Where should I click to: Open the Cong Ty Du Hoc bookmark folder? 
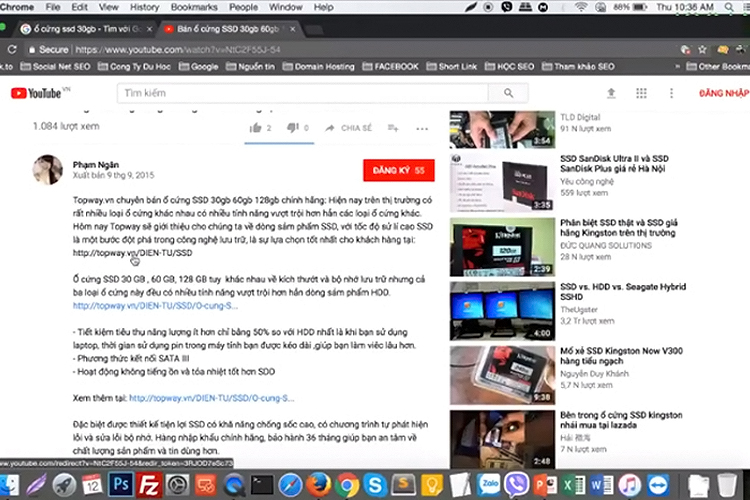[134, 67]
